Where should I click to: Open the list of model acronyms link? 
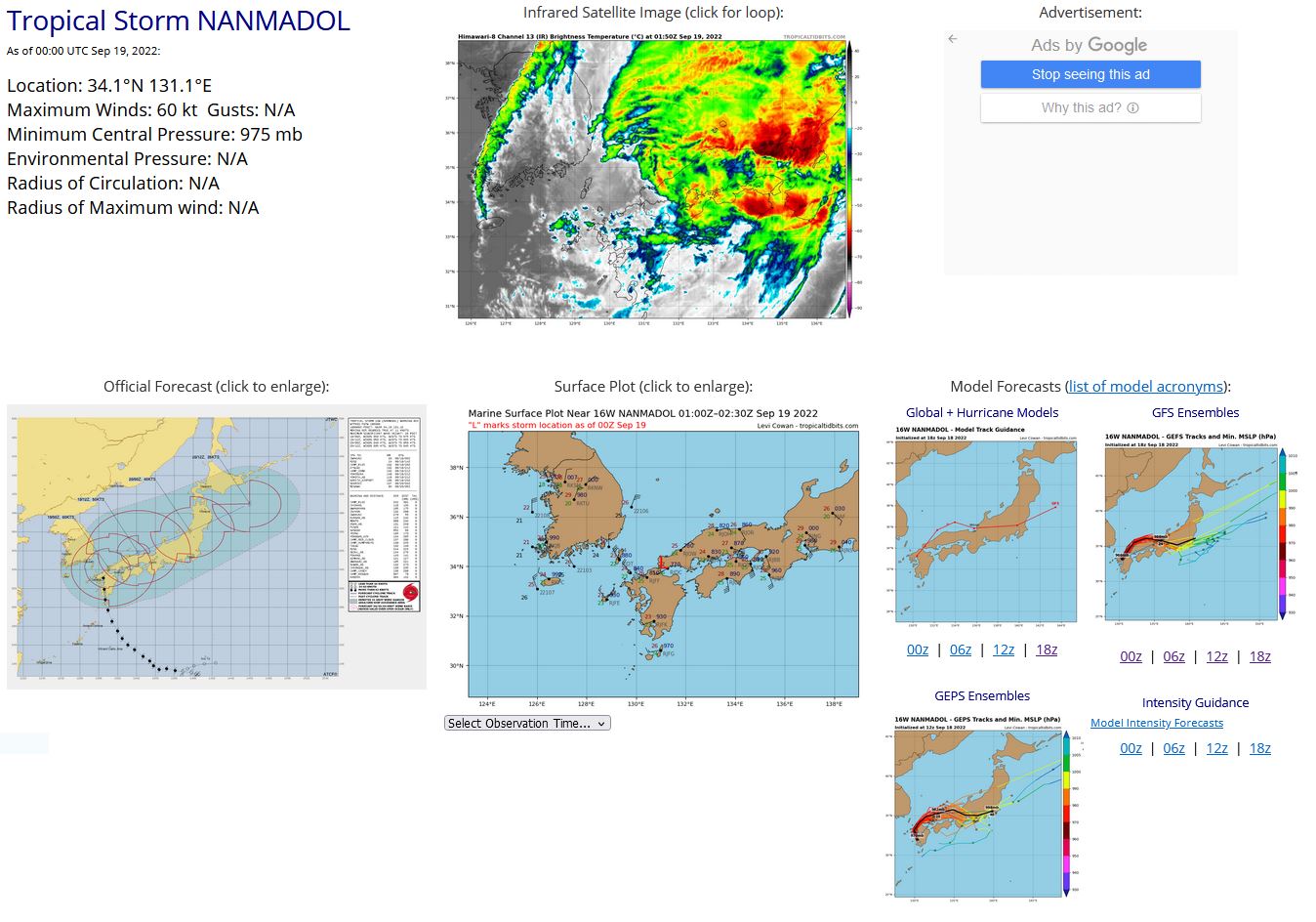click(x=1145, y=387)
